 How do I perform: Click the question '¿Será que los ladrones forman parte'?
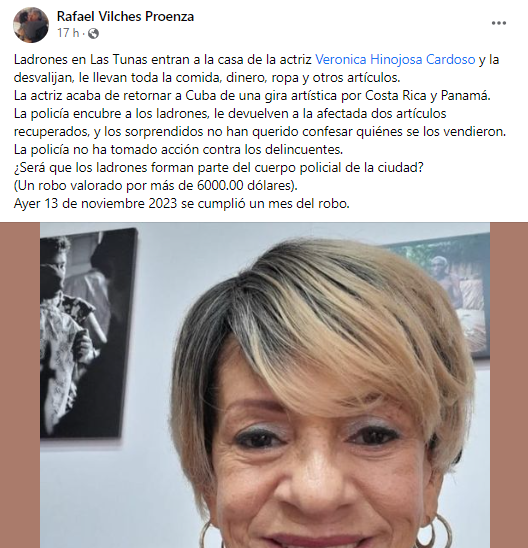tap(218, 167)
